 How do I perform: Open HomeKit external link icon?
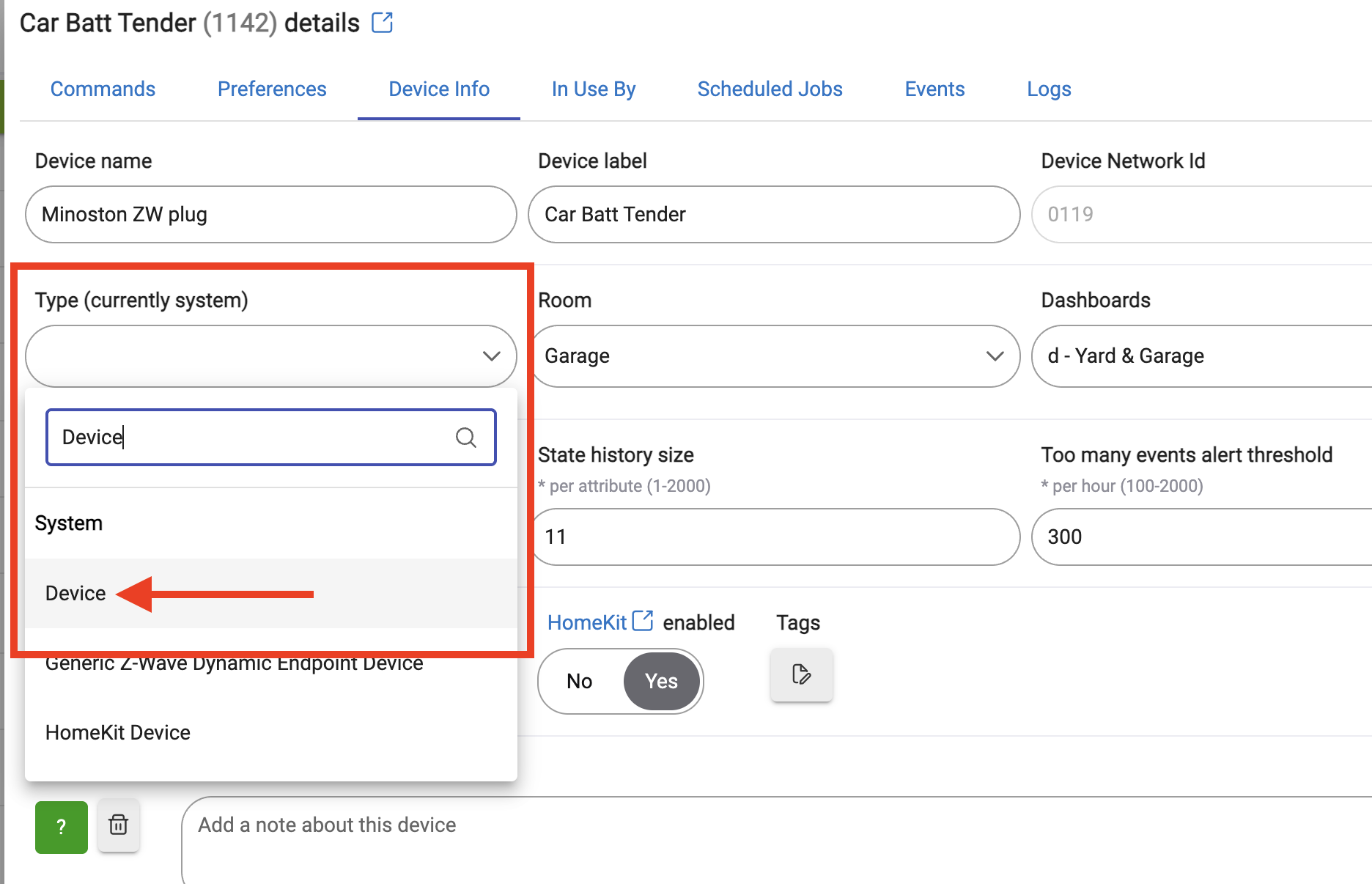point(643,621)
